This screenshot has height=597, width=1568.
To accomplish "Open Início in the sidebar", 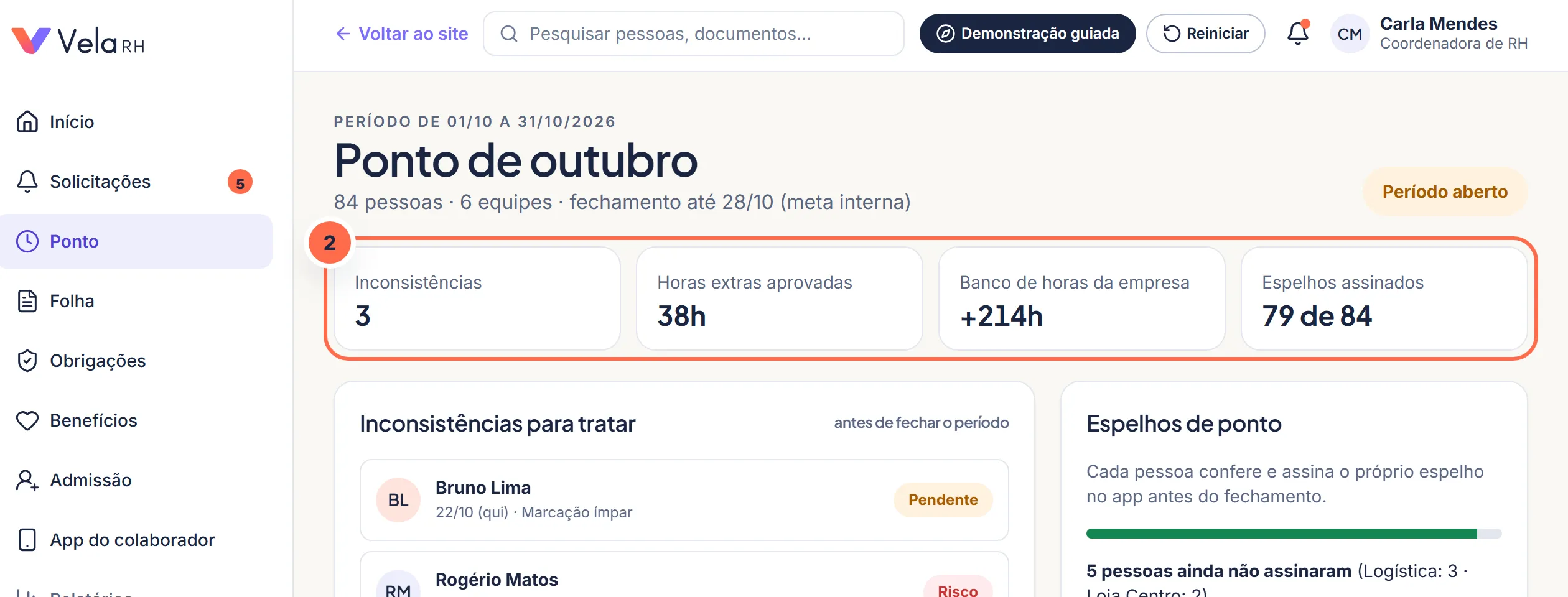I will tap(136, 122).
